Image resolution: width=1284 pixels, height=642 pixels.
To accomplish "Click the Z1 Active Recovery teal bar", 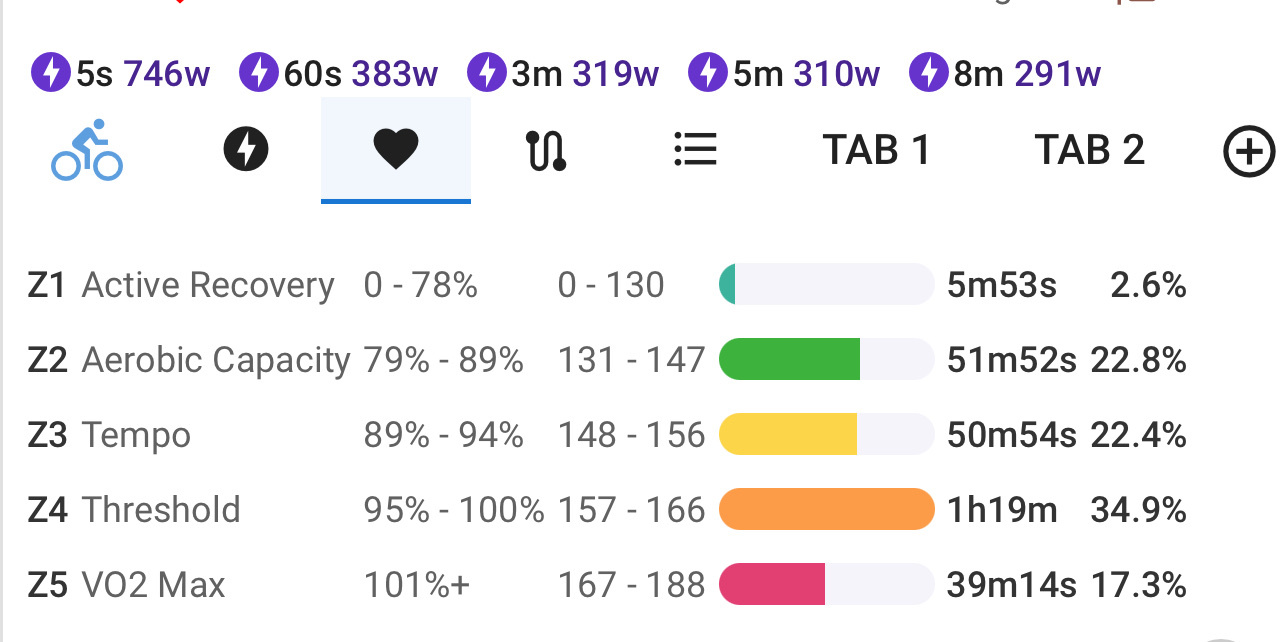I will (728, 285).
